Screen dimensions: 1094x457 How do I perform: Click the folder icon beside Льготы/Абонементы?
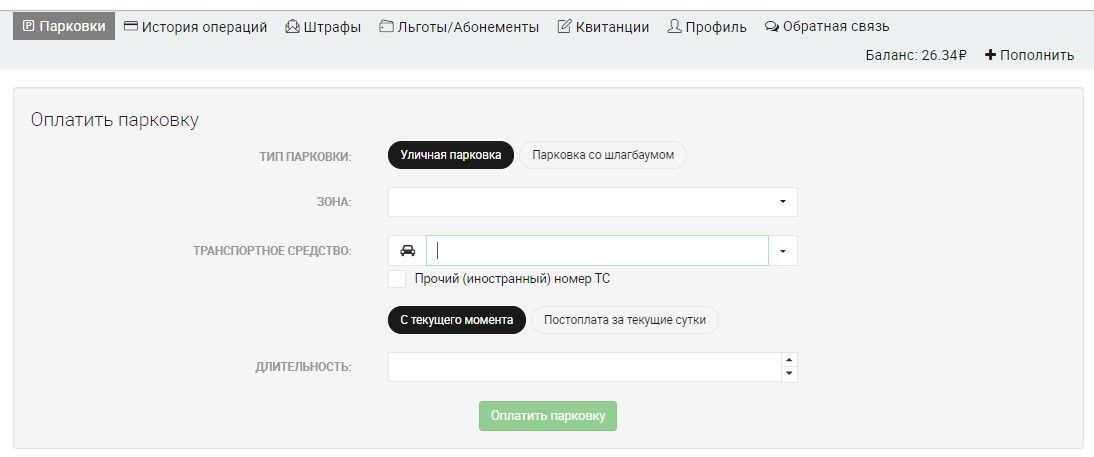[386, 27]
